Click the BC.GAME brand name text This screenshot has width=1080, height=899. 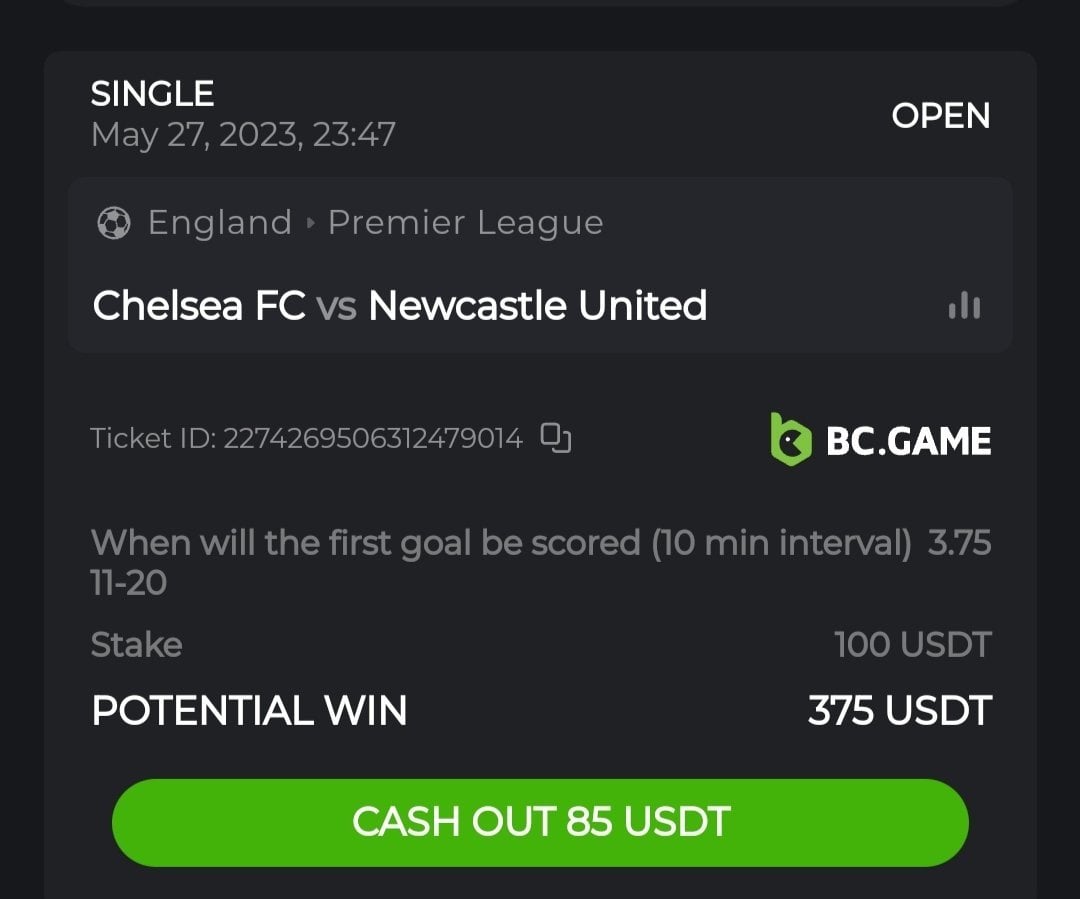pos(908,441)
